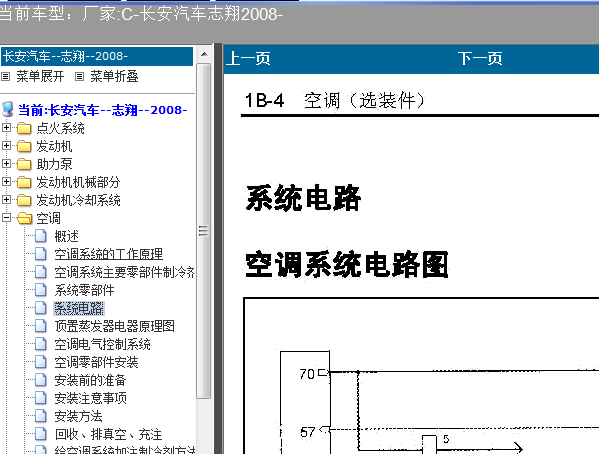
Task: Open 系统零部件 page
Action: coord(84,290)
